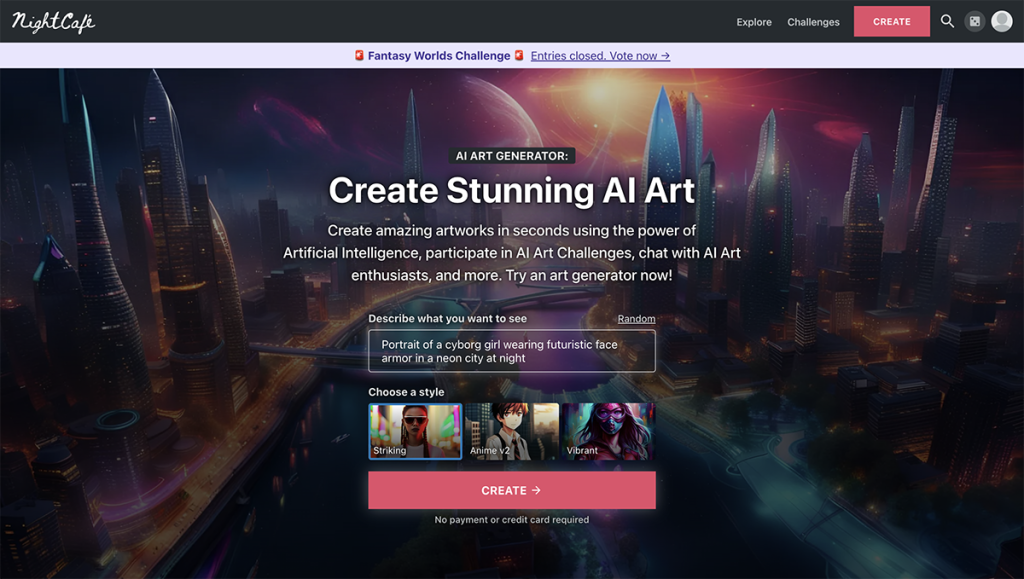Screen dimensions: 1024x579
Task: Click the fire emoji after the challenge title
Action: pyautogui.click(x=518, y=56)
